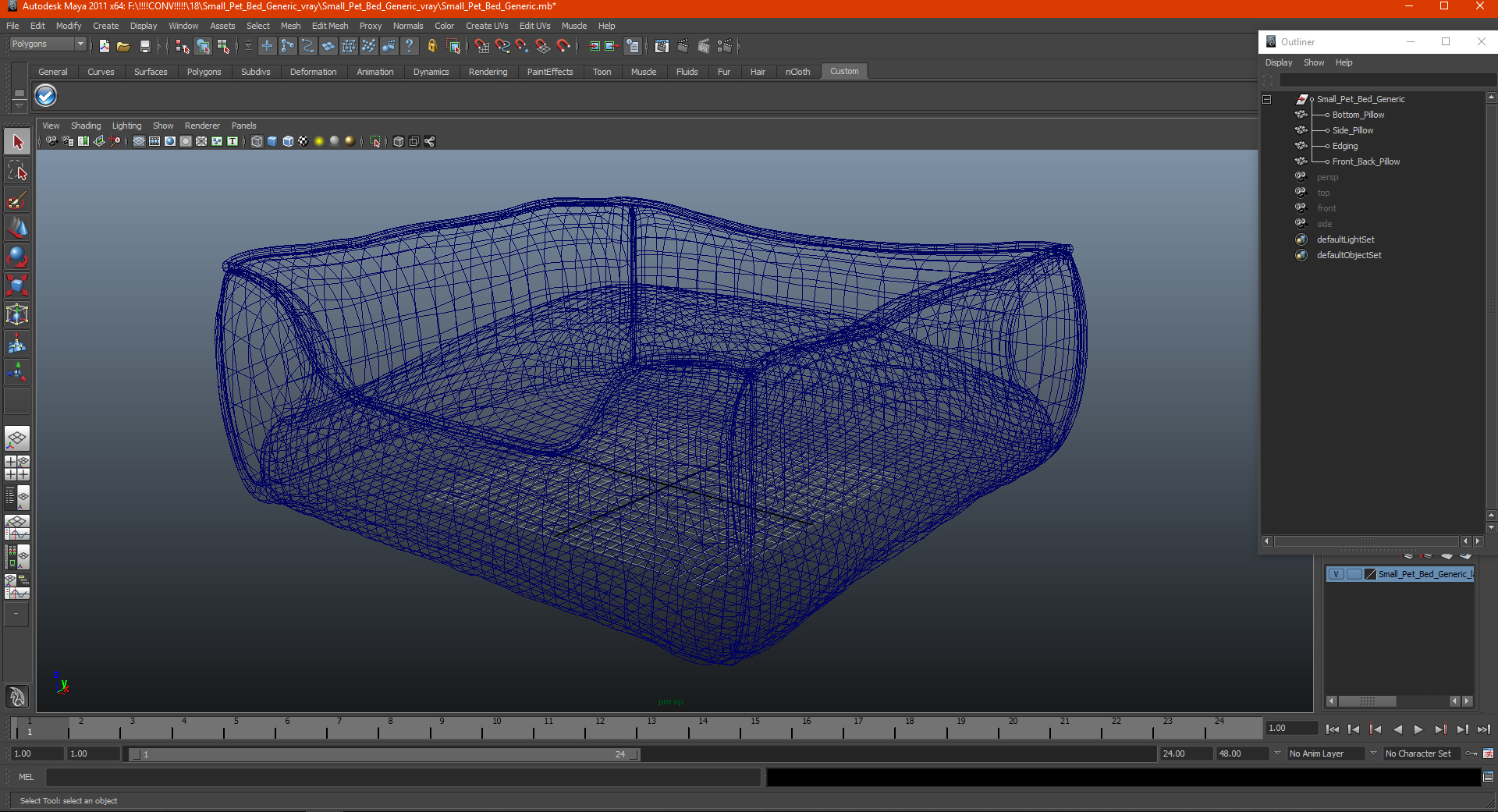The height and width of the screenshot is (812, 1498).
Task: Click the custom shelf checkmark button
Action: (46, 96)
